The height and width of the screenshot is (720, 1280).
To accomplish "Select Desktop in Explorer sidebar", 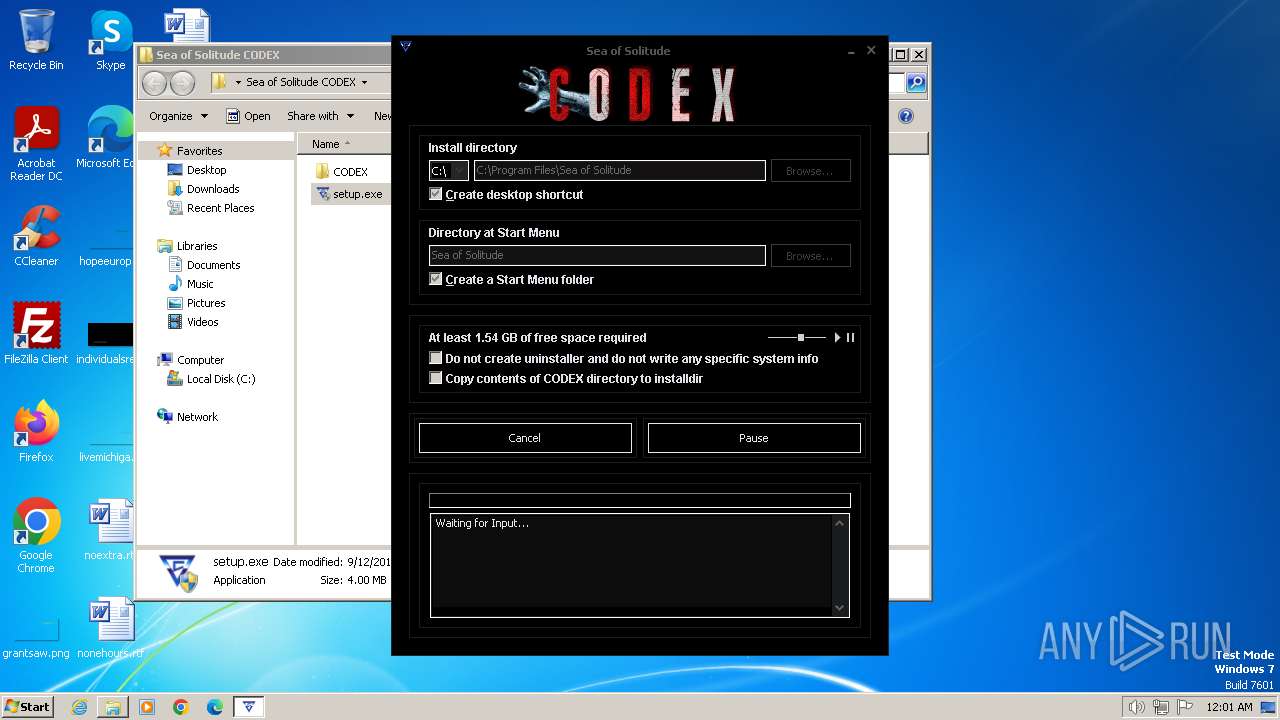I will click(x=206, y=170).
